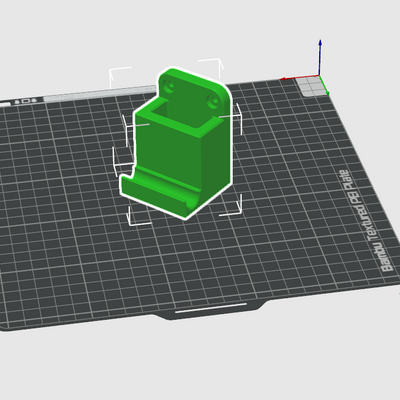
Task: Click the Bambu Textured PEI Plate label
Action: 366,221
